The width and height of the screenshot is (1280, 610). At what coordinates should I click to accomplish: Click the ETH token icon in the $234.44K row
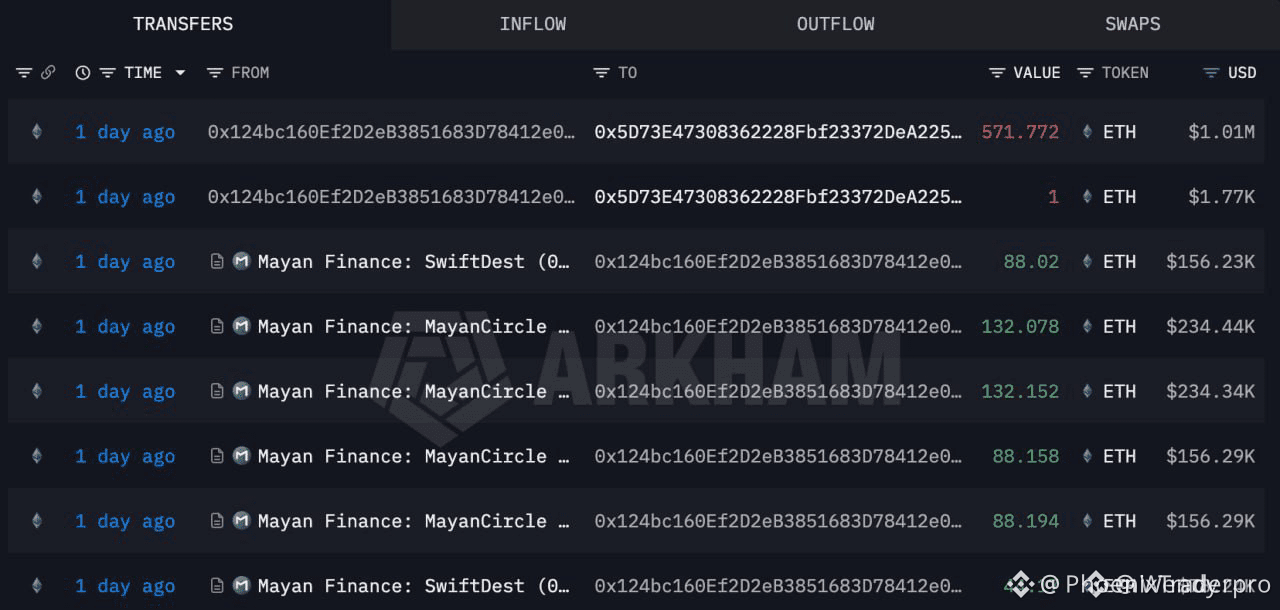tap(1088, 326)
